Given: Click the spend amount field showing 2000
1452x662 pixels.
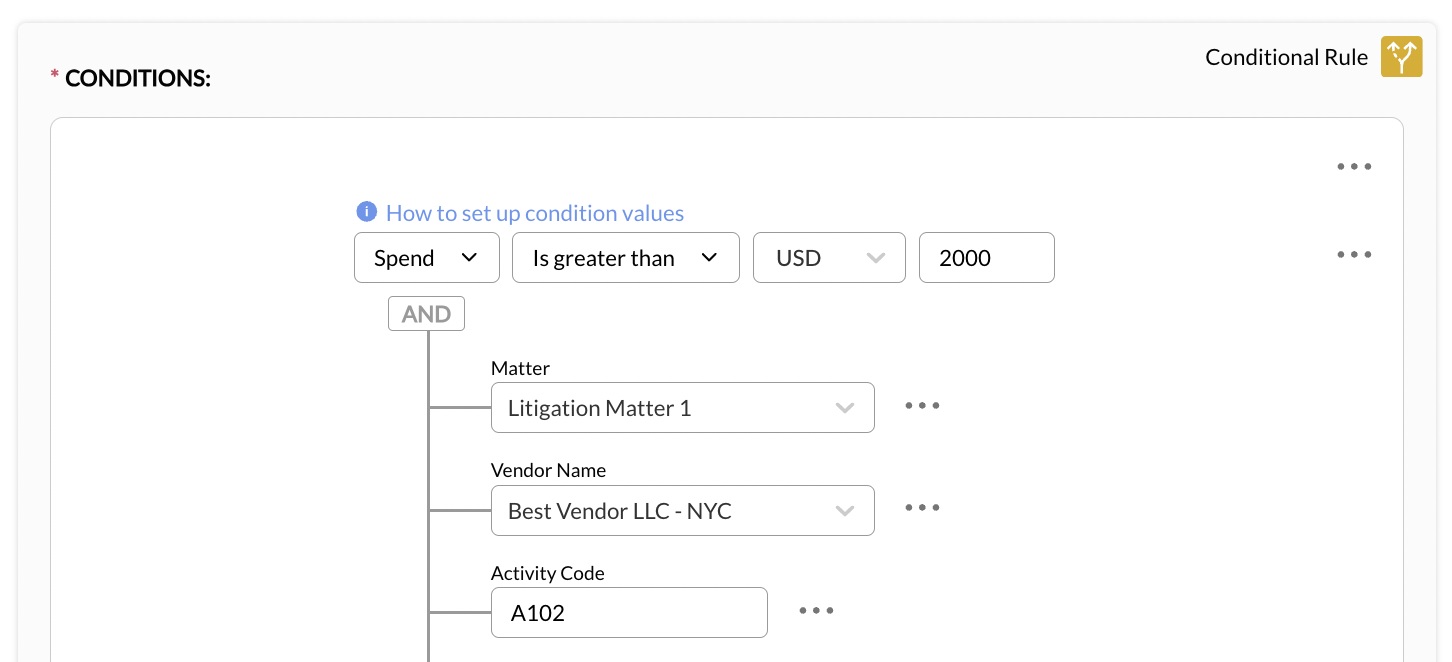Looking at the screenshot, I should coord(986,258).
